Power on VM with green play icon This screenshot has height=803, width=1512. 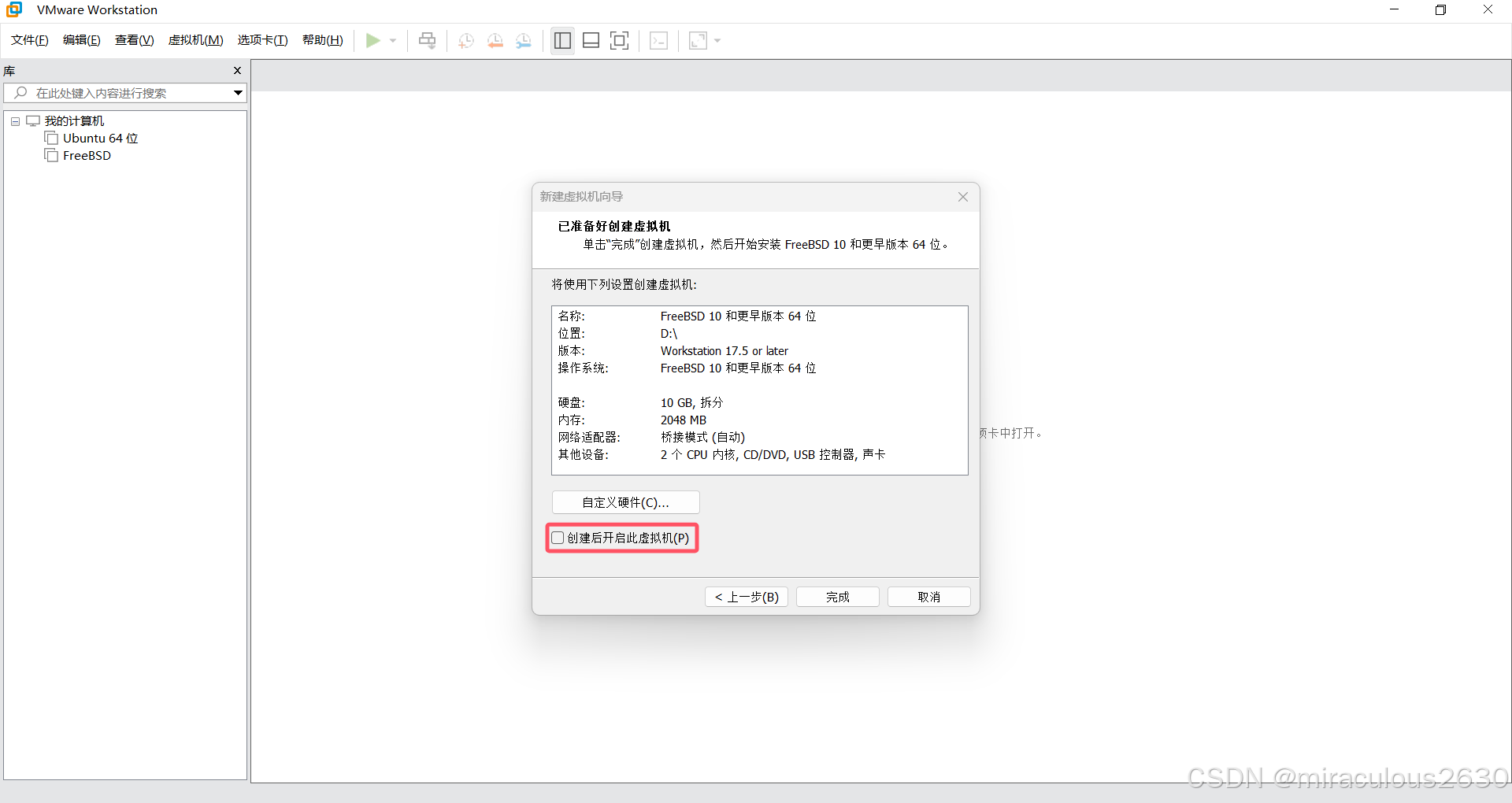click(x=373, y=40)
